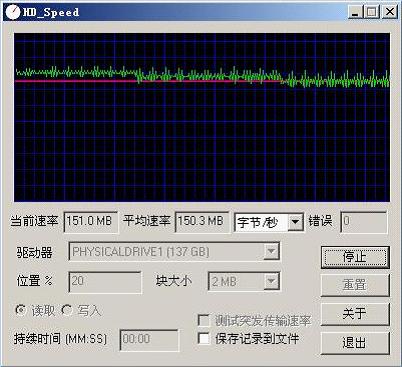Viewport: 402px width, 367px height.
Task: Close the HD_Speed window
Action: coord(390,12)
